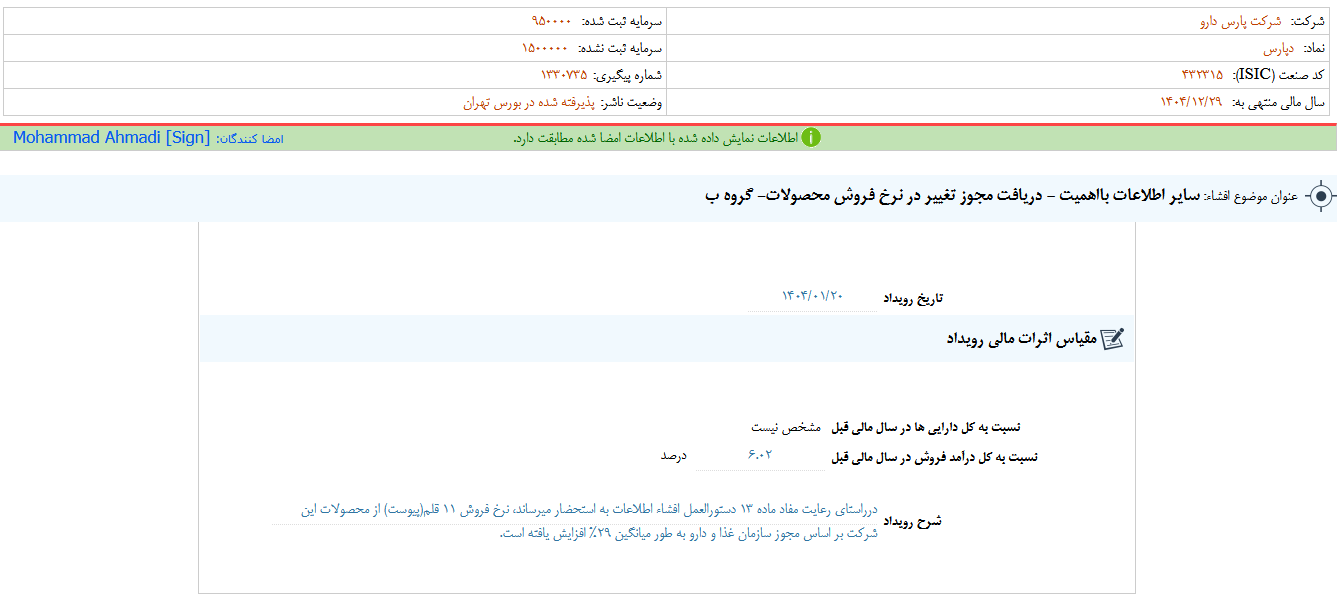The height and width of the screenshot is (602, 1337).
Task: Click unregistered capital value ۱۵۰۰۰۰۰
Action: click(x=545, y=48)
